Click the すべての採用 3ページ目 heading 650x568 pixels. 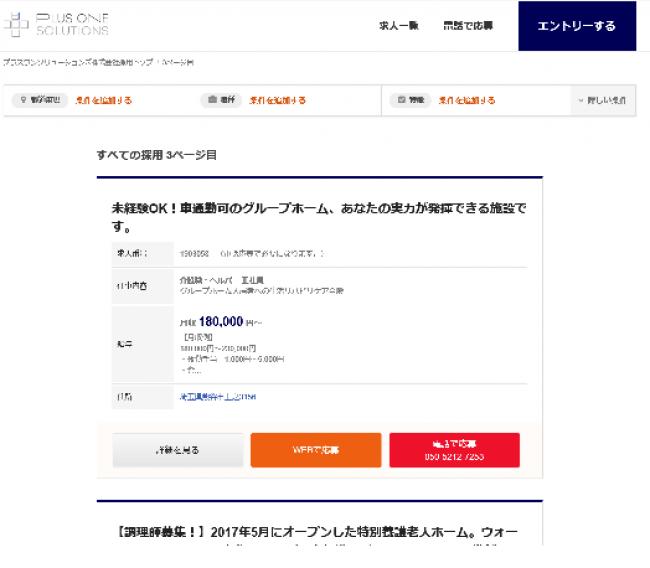(x=157, y=155)
